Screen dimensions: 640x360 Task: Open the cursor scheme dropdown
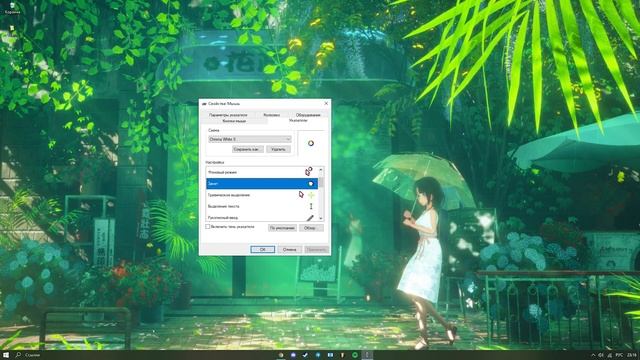250,139
